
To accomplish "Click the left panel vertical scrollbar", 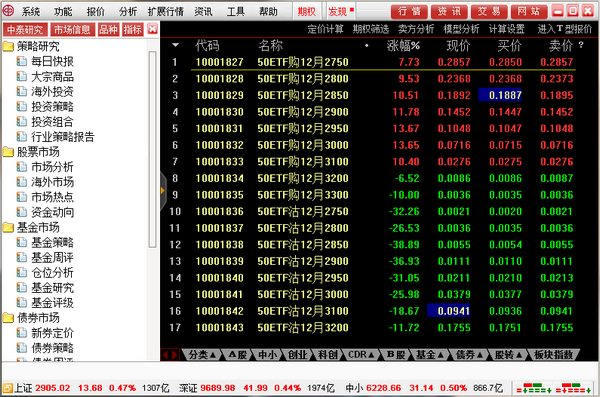I will click(x=152, y=149).
